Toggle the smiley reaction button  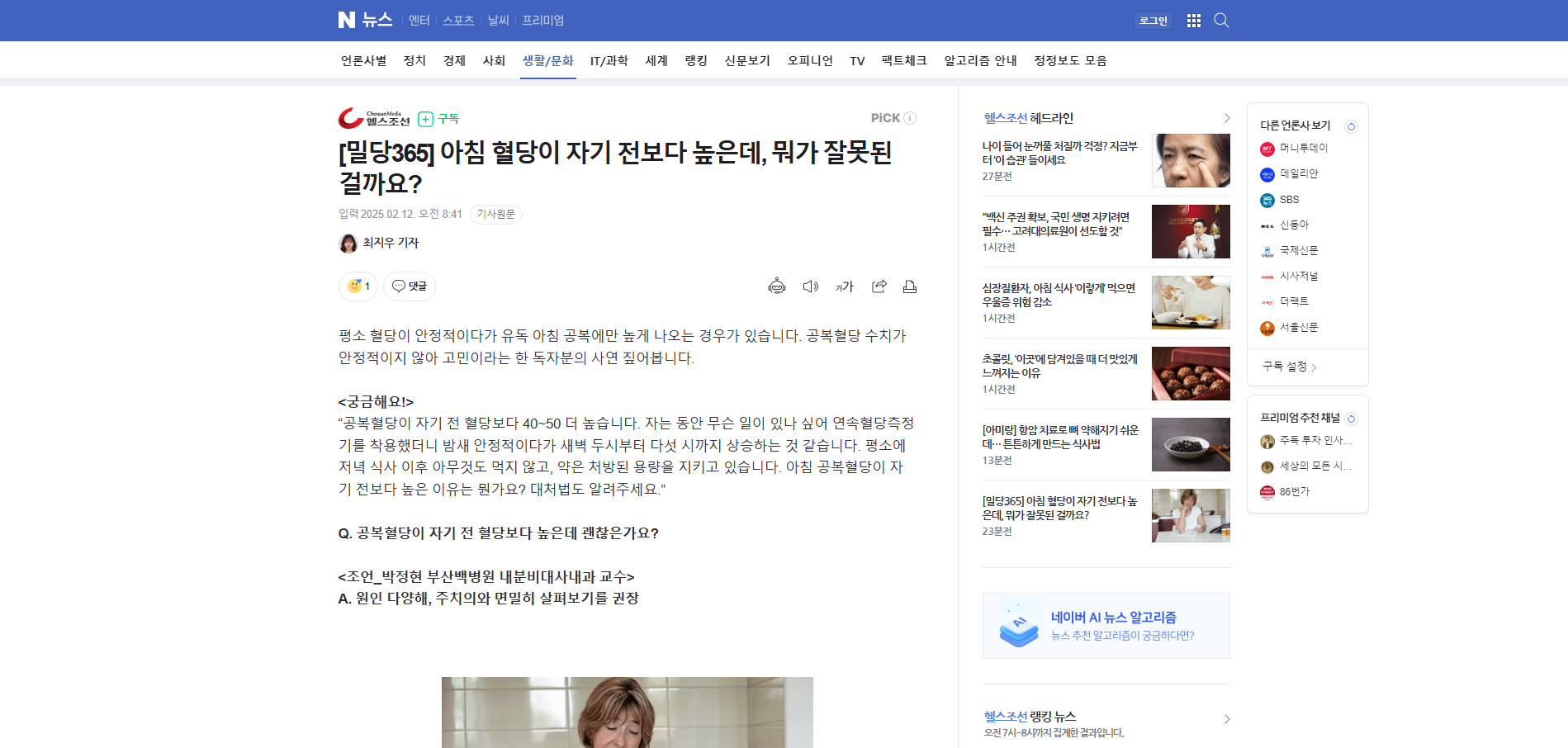(x=358, y=286)
